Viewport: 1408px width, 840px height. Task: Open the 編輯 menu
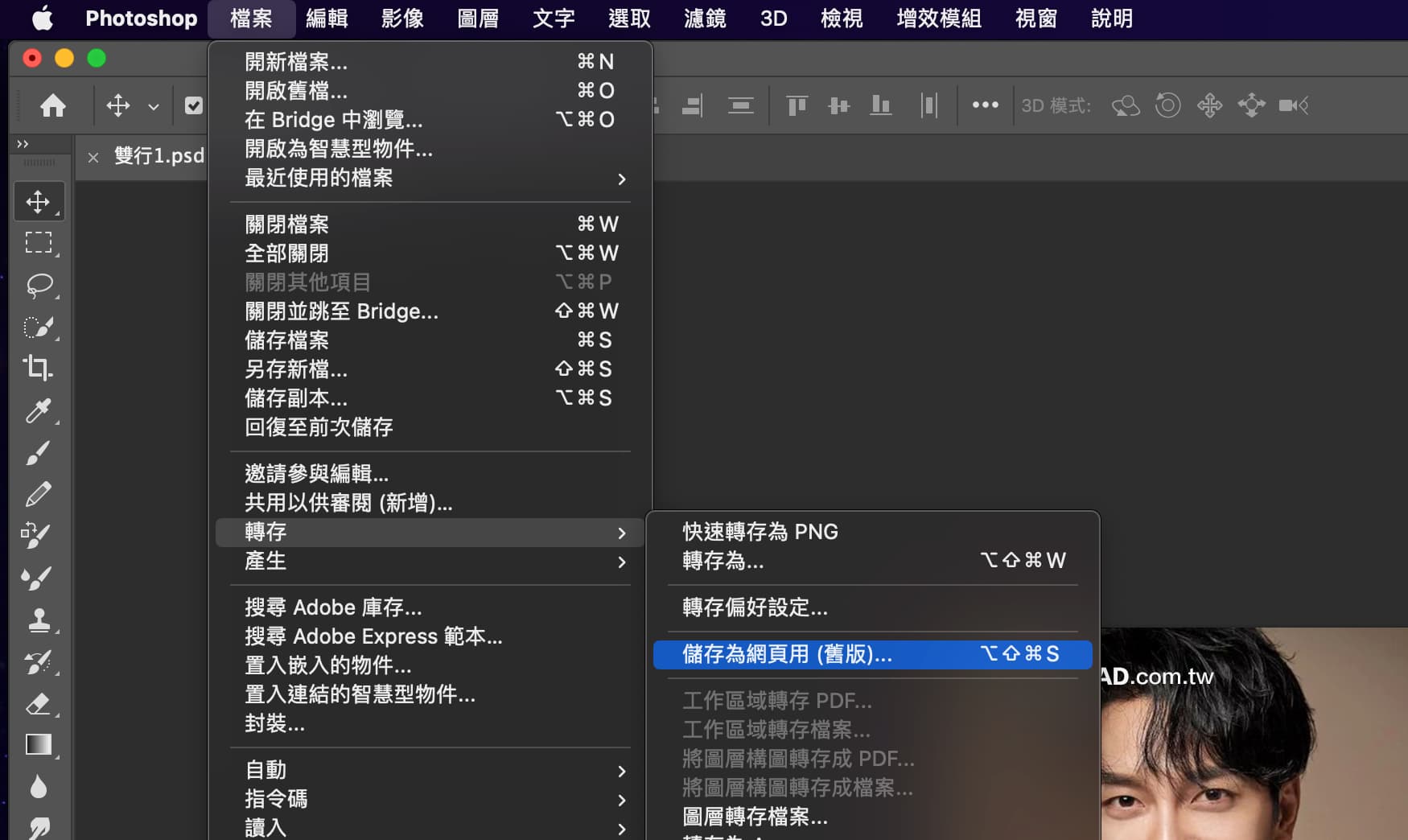(327, 18)
